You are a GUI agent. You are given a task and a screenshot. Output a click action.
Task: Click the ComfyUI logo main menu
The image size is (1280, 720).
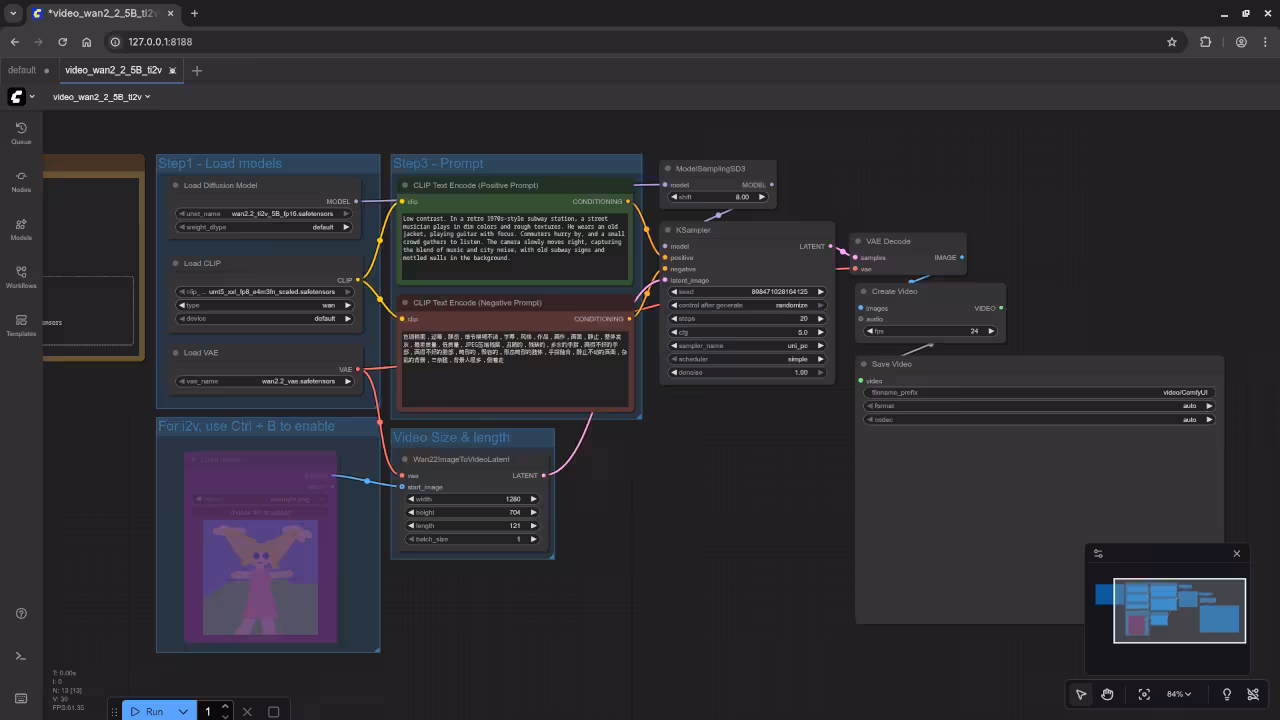[17, 97]
